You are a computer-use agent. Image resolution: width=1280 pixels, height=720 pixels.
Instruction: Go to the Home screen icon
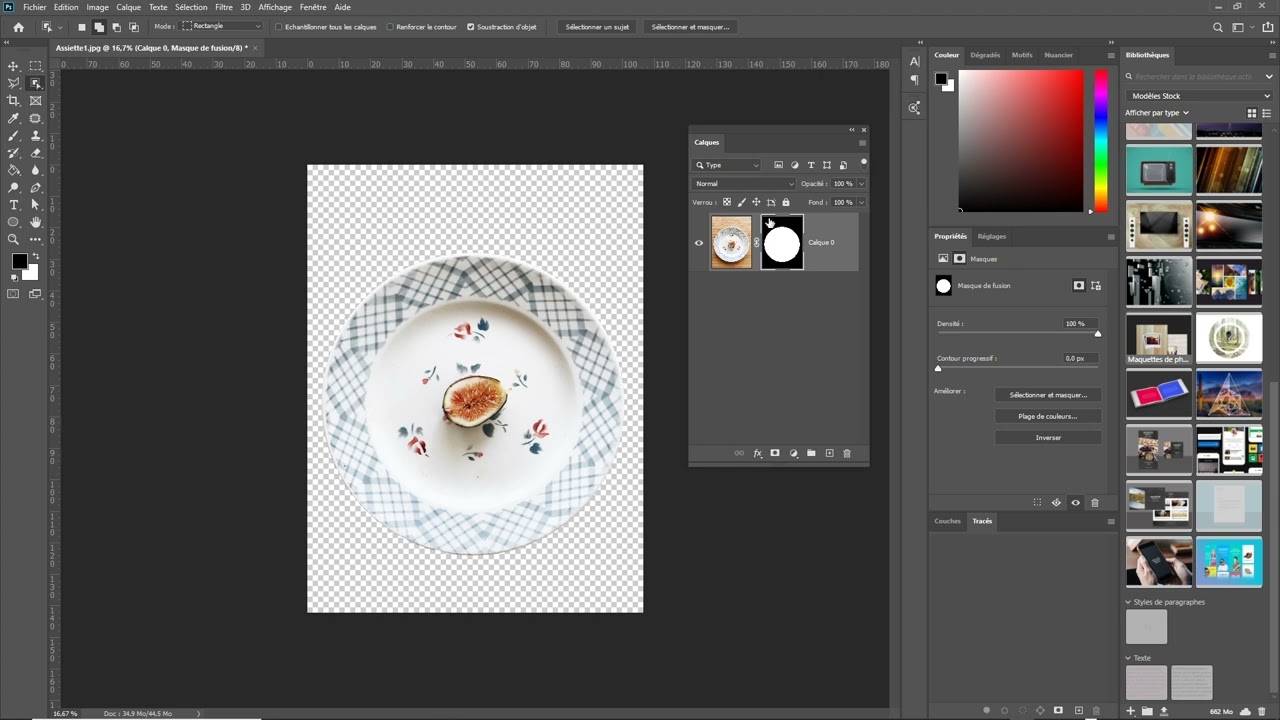pos(18,27)
